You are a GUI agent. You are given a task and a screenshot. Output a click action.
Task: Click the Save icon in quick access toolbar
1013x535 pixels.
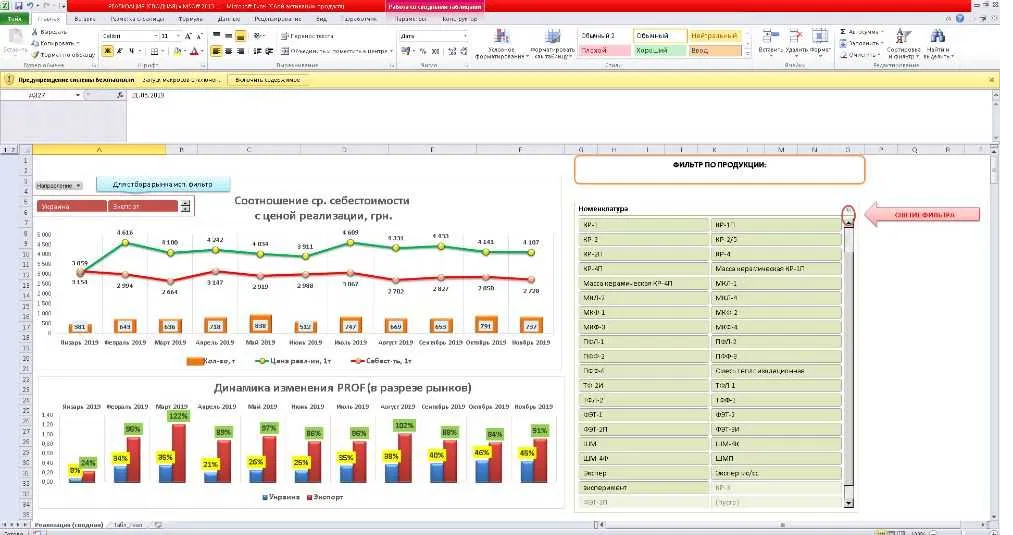coord(19,6)
